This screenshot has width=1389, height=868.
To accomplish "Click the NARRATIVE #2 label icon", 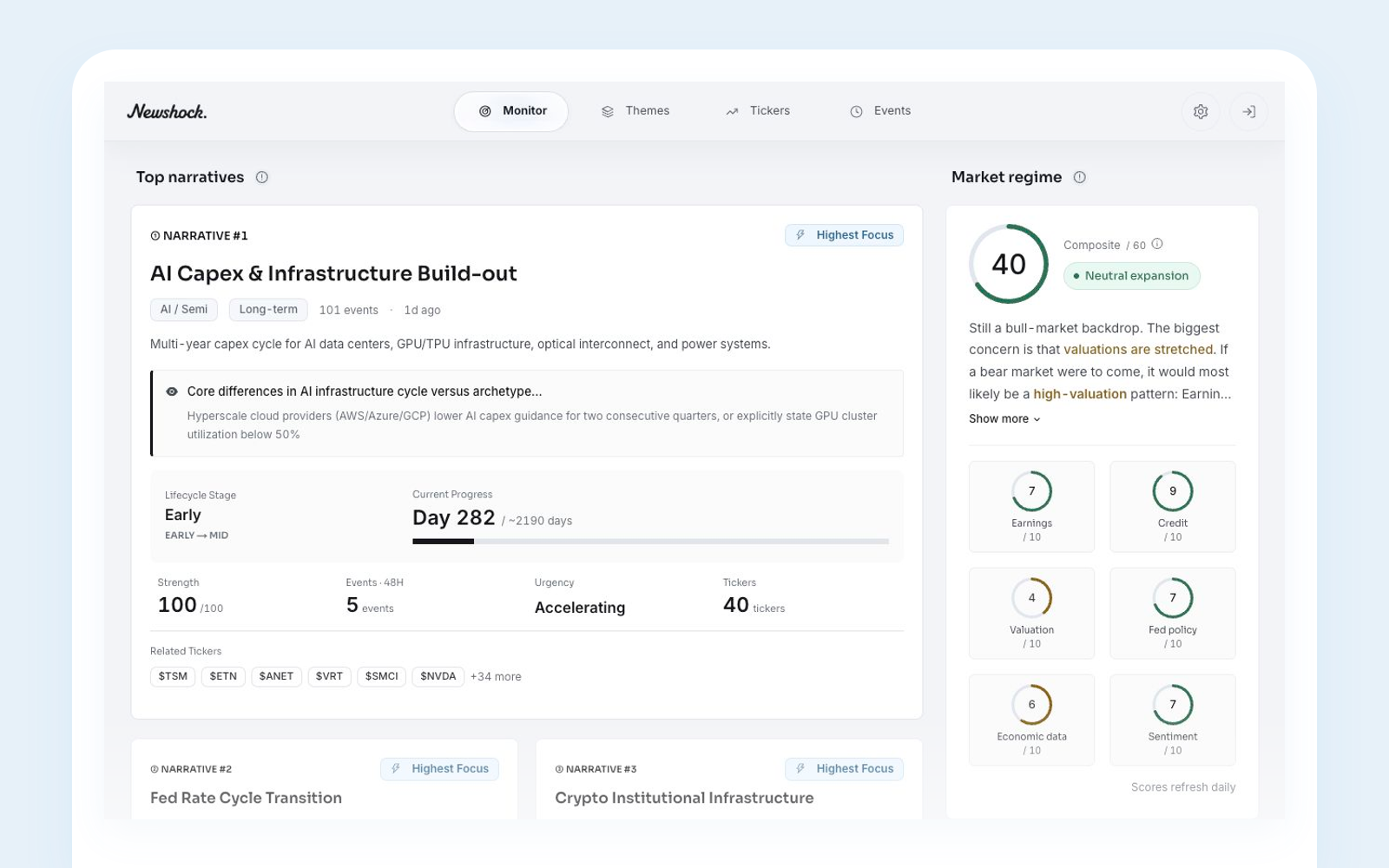I will (155, 769).
